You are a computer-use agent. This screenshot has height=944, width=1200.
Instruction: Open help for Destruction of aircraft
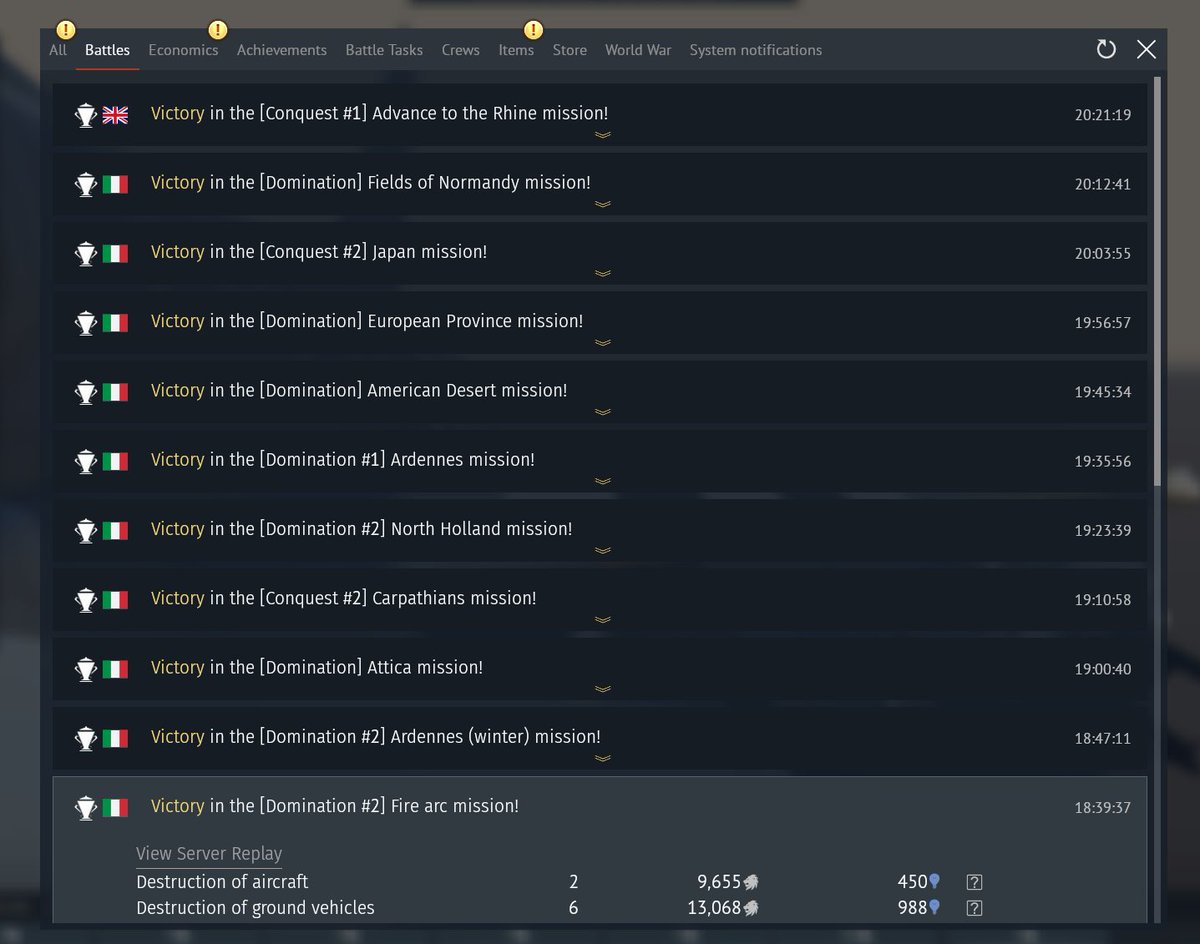975,882
